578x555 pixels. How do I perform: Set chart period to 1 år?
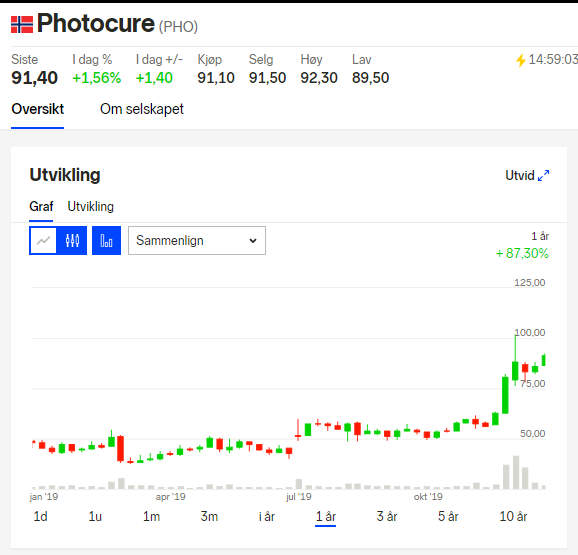pos(325,516)
